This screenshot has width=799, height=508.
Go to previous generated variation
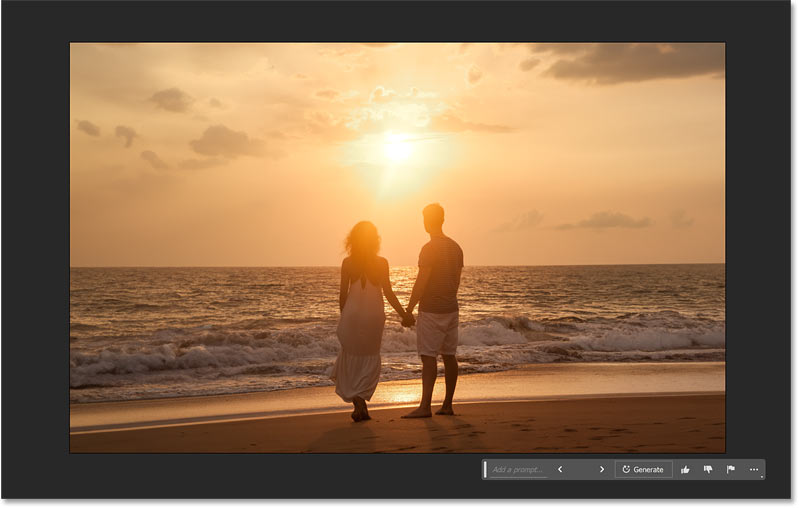tap(560, 470)
